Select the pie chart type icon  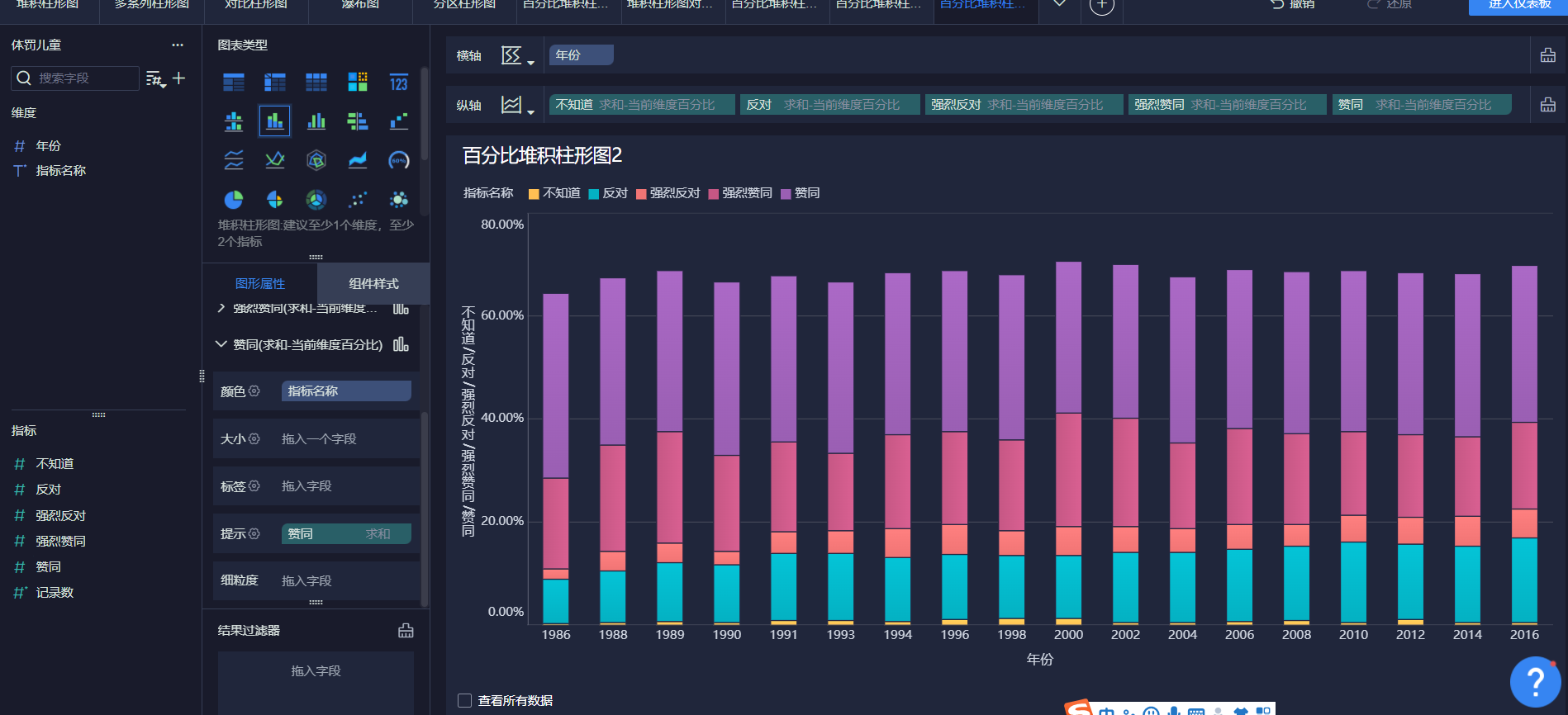tap(234, 200)
